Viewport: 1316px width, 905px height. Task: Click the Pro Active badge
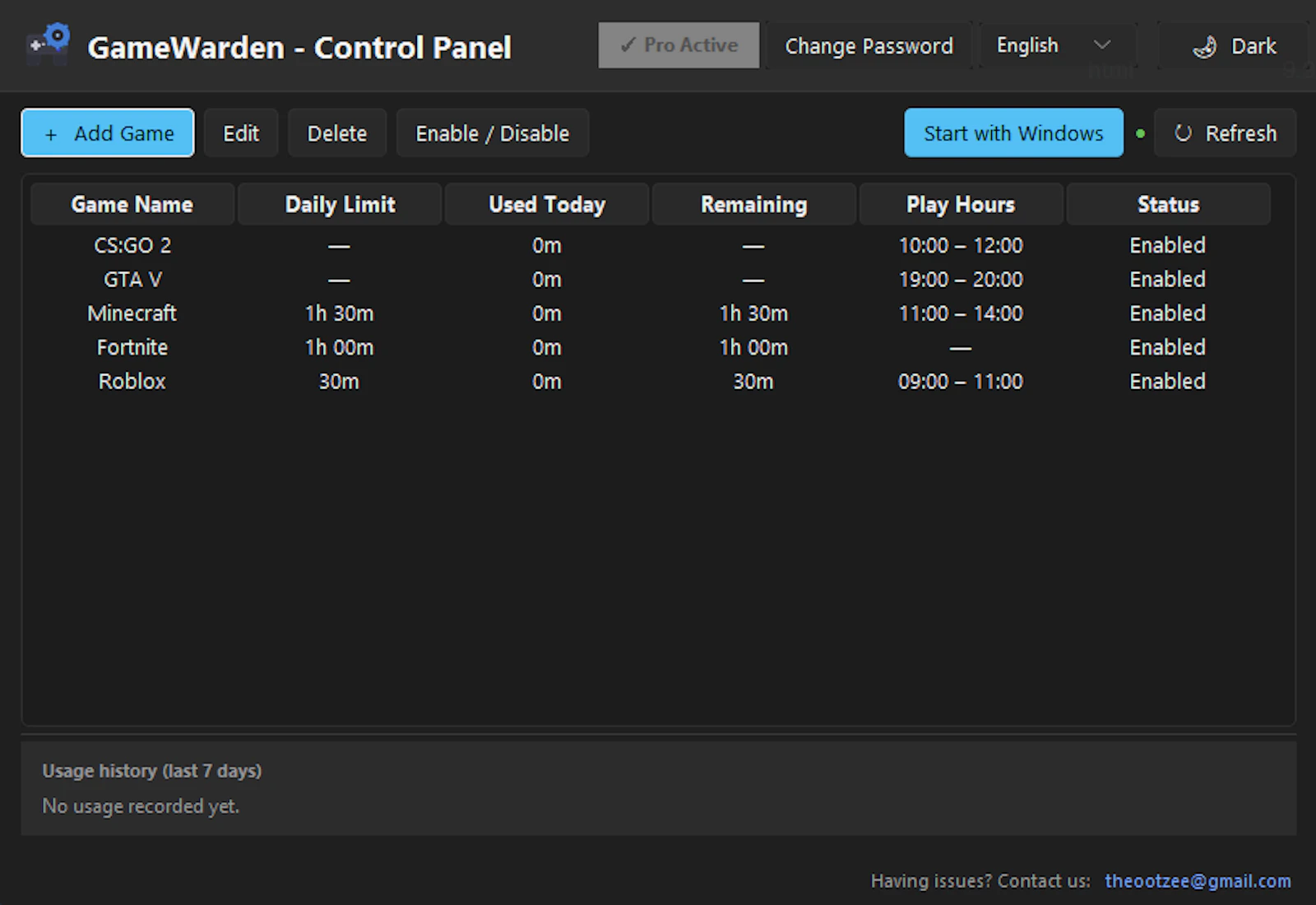pos(679,45)
